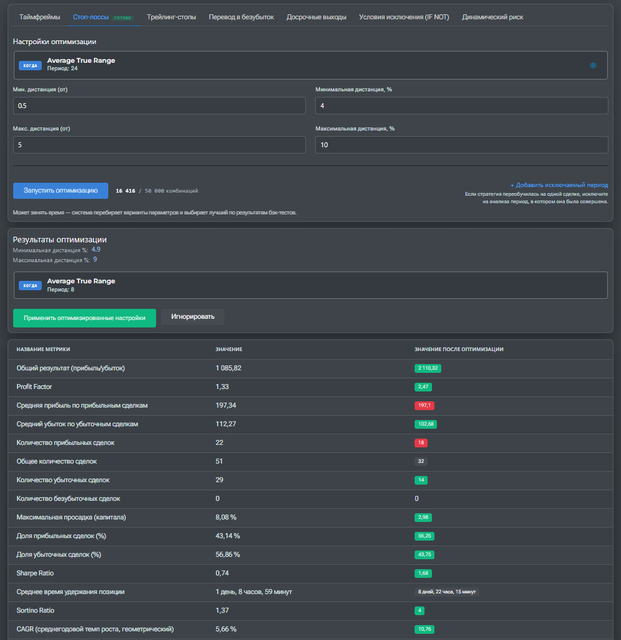Click the 8,08 % drawdown value
Screen dimensions: 621x640
pos(226,518)
